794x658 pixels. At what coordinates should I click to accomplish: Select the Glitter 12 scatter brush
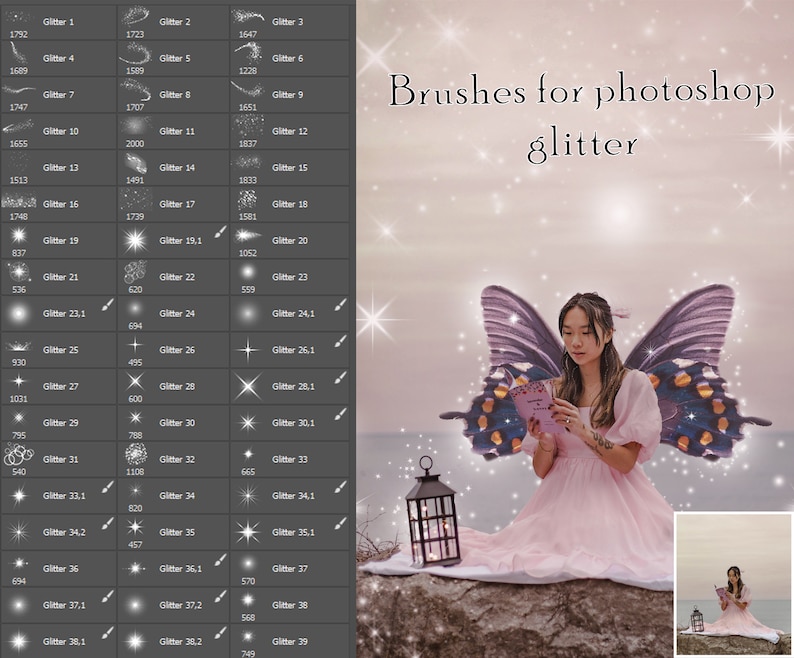tap(290, 131)
